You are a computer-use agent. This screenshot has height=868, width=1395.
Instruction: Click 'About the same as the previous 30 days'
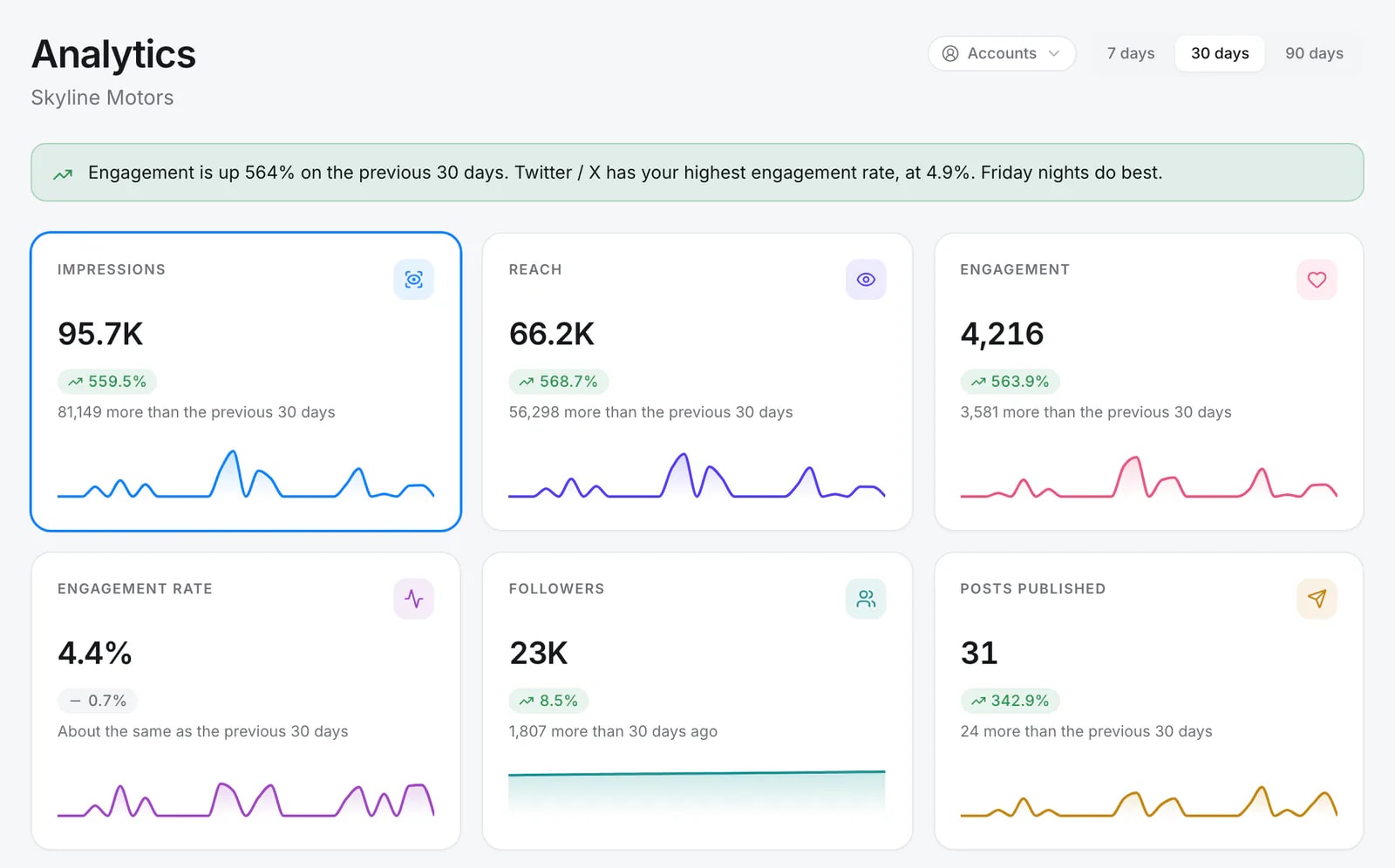[203, 731]
